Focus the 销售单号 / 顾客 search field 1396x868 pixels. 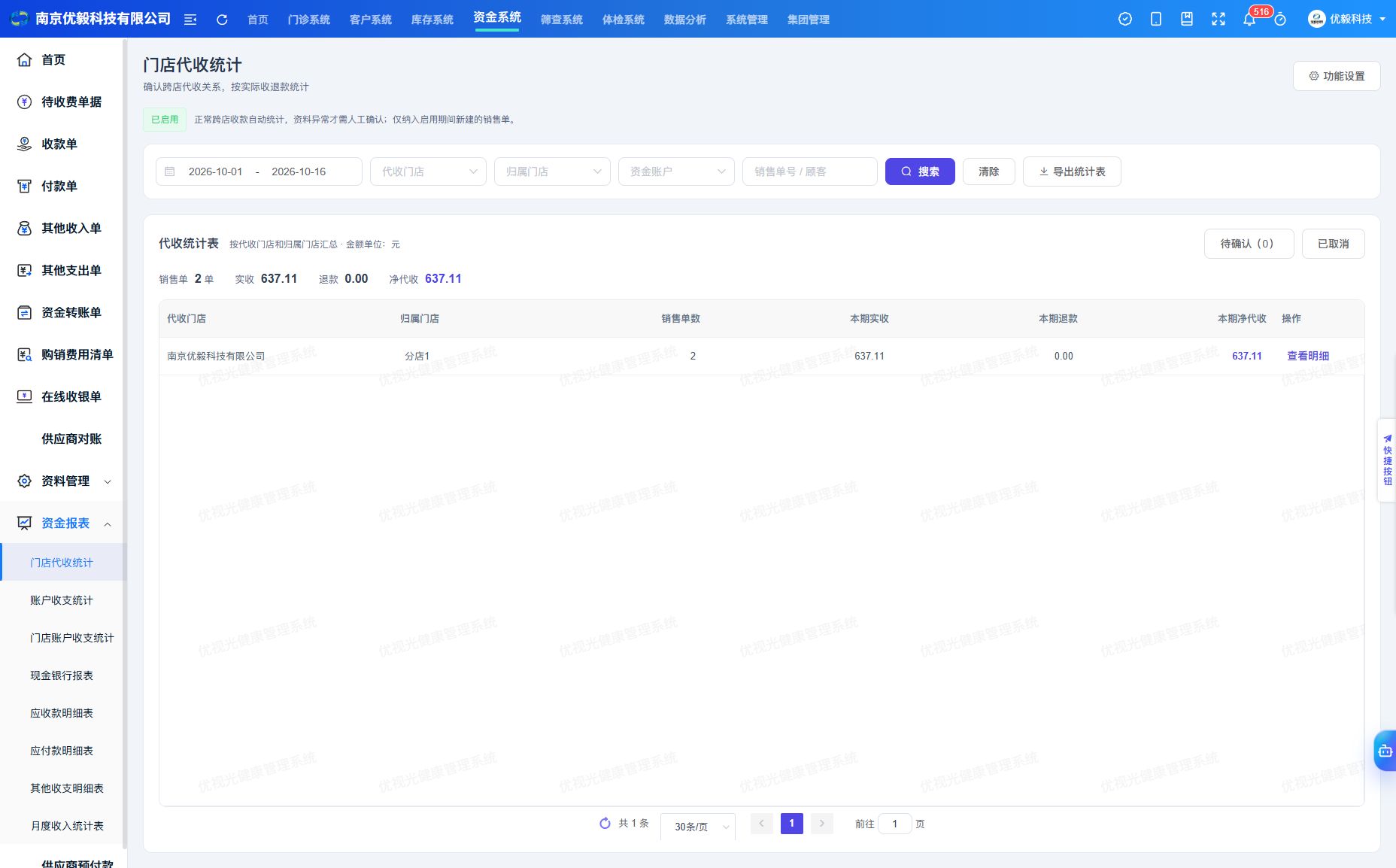(x=810, y=171)
